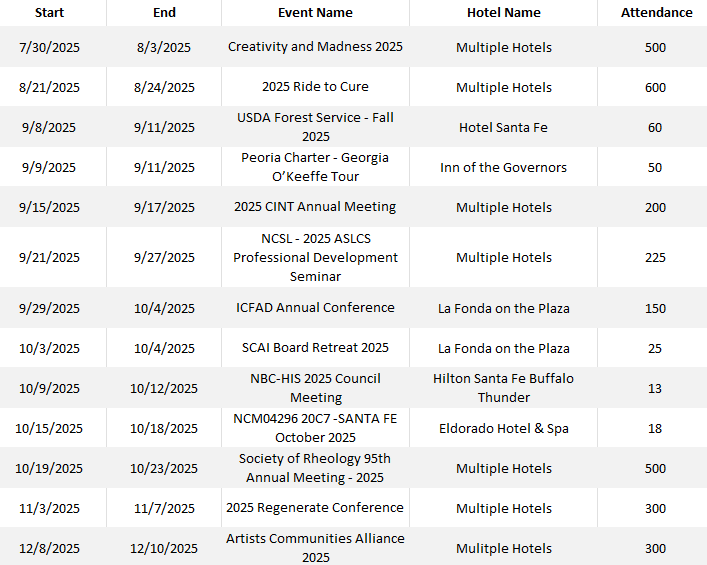Click Artists Communities Alliance 2025 cell

tap(315, 547)
